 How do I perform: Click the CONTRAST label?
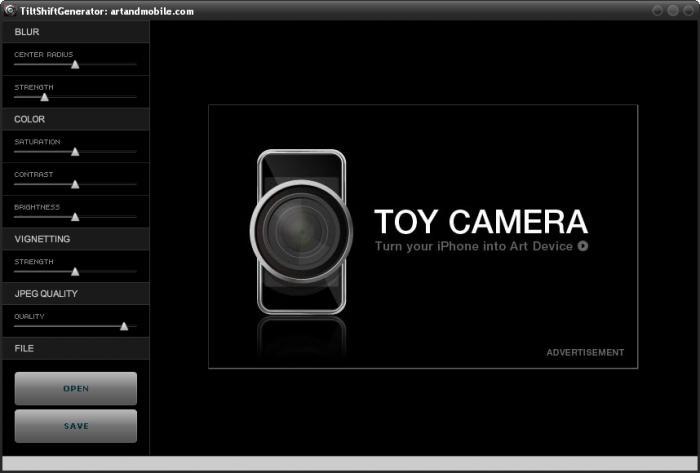(33, 174)
